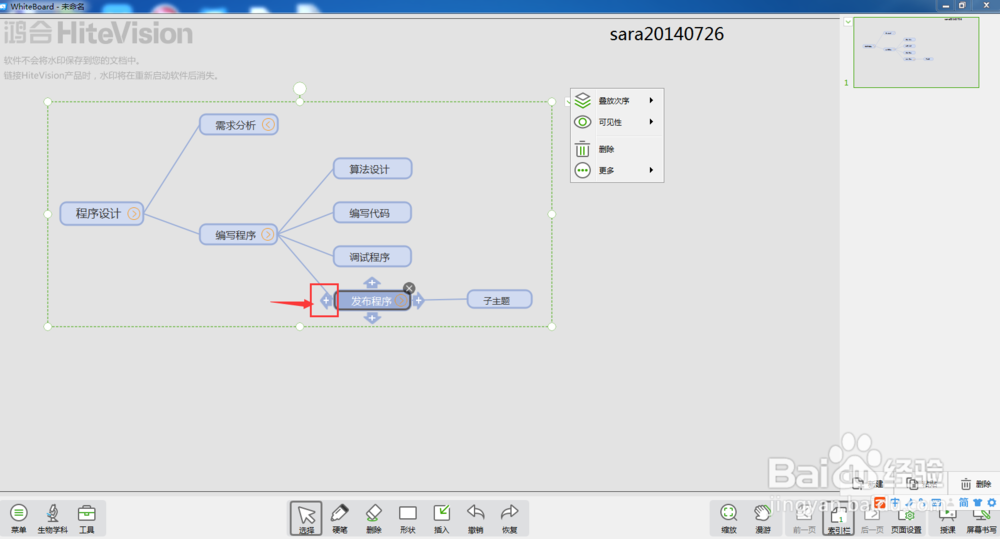The height and width of the screenshot is (539, 1000).
Task: Open the 生物学科 subject tools
Action: click(52, 518)
